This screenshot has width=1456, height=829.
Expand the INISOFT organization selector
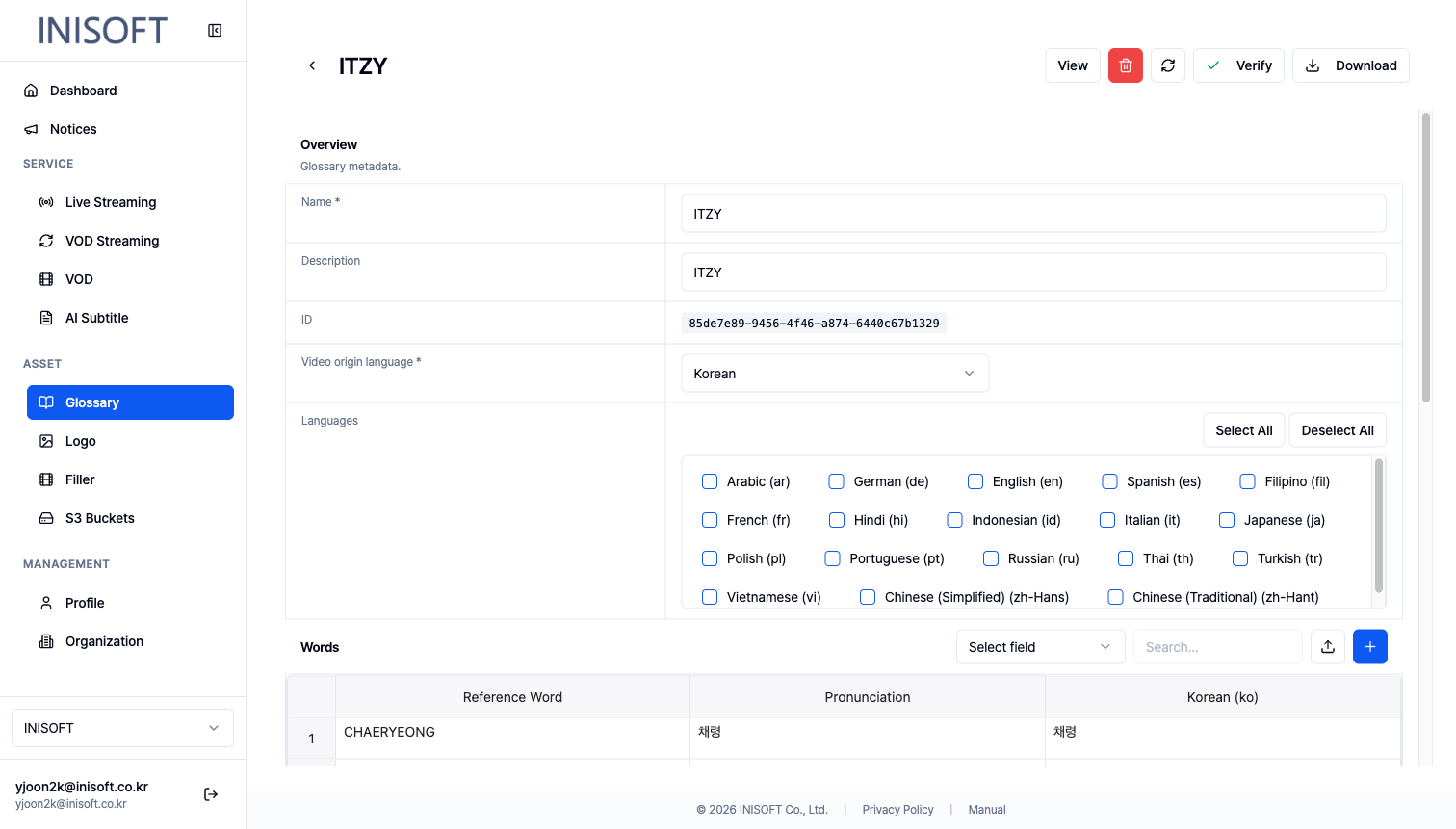click(122, 728)
